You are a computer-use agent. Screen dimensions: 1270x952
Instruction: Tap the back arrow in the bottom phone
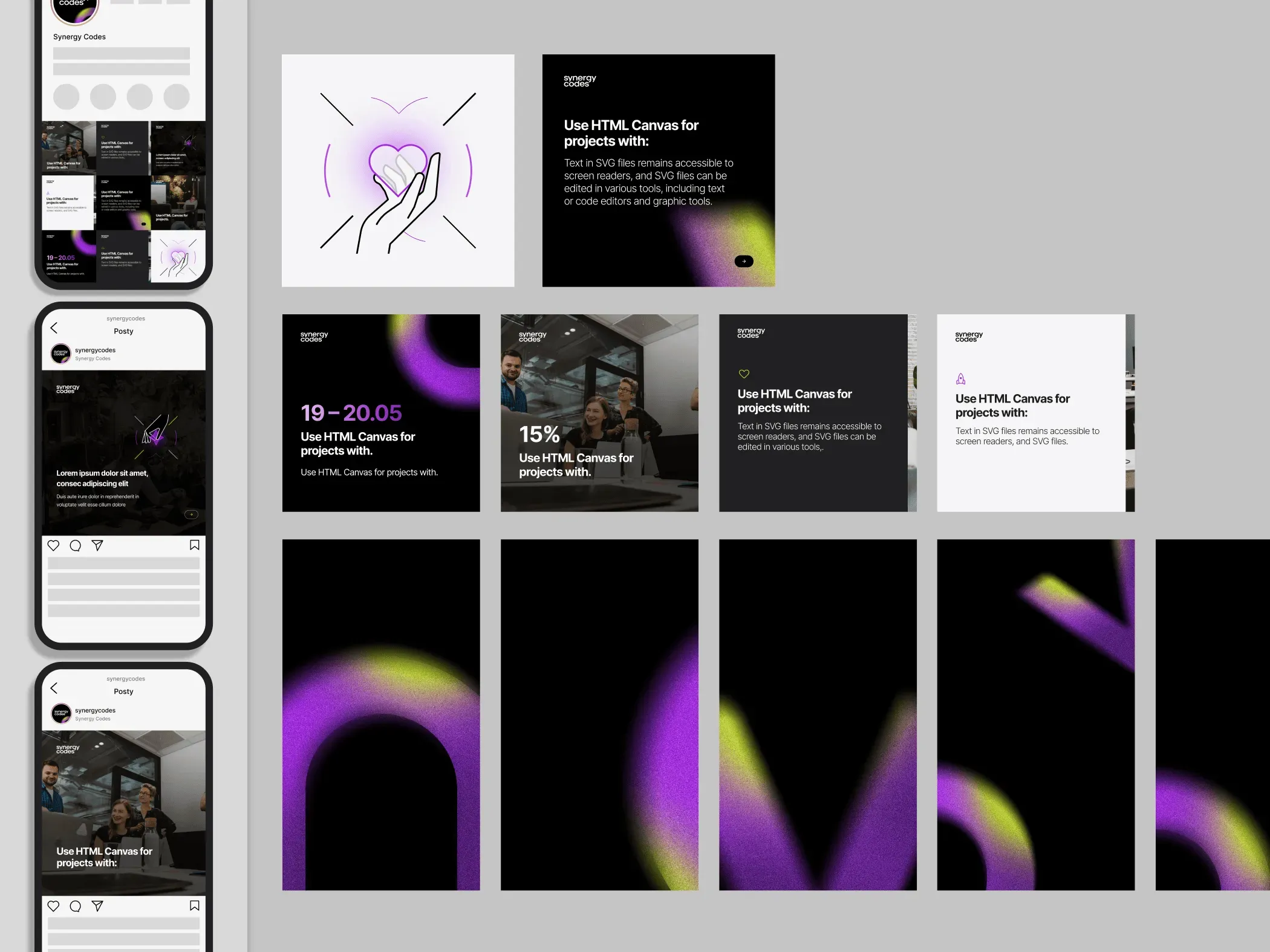[x=54, y=688]
